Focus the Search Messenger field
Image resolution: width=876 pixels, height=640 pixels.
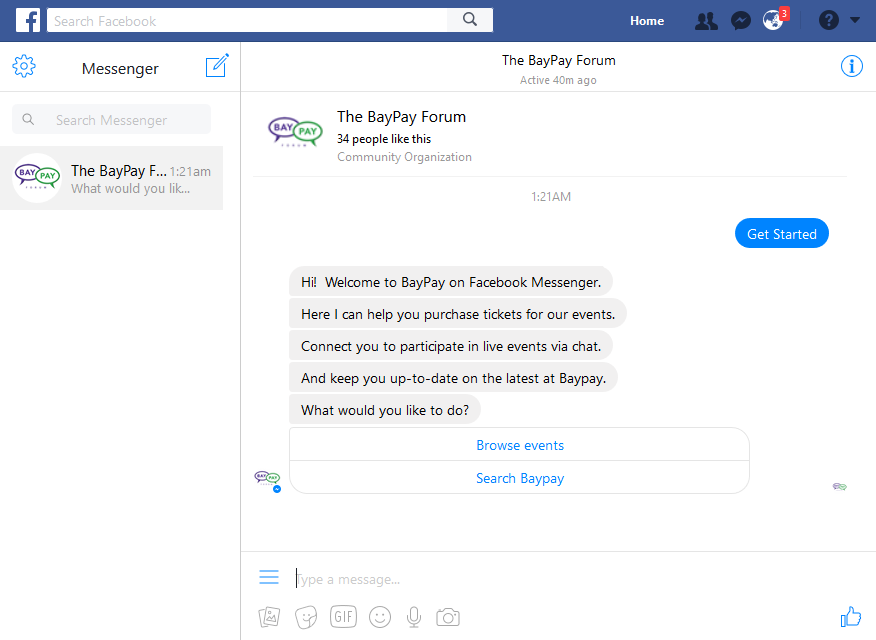[x=112, y=120]
